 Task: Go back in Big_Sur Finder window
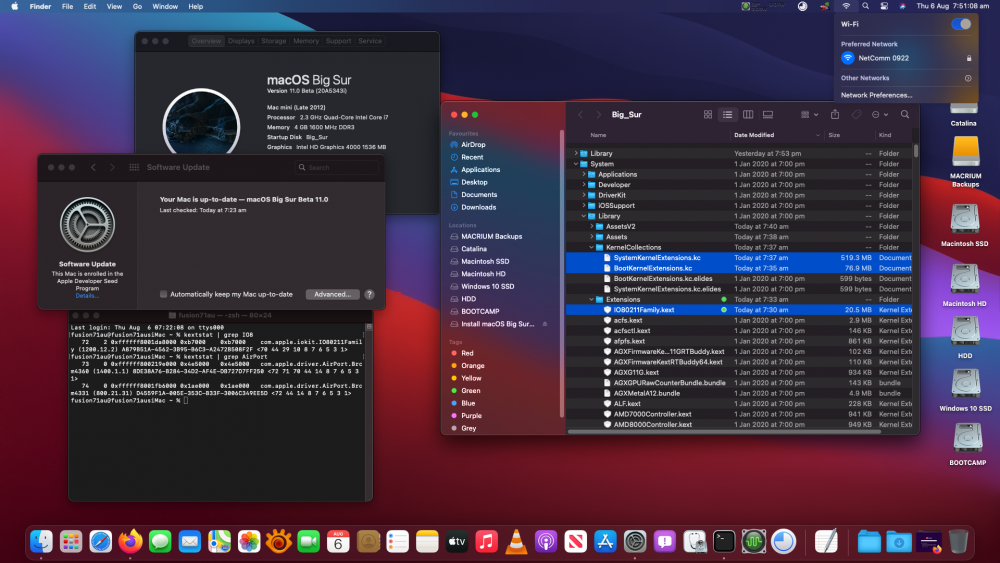[580, 115]
